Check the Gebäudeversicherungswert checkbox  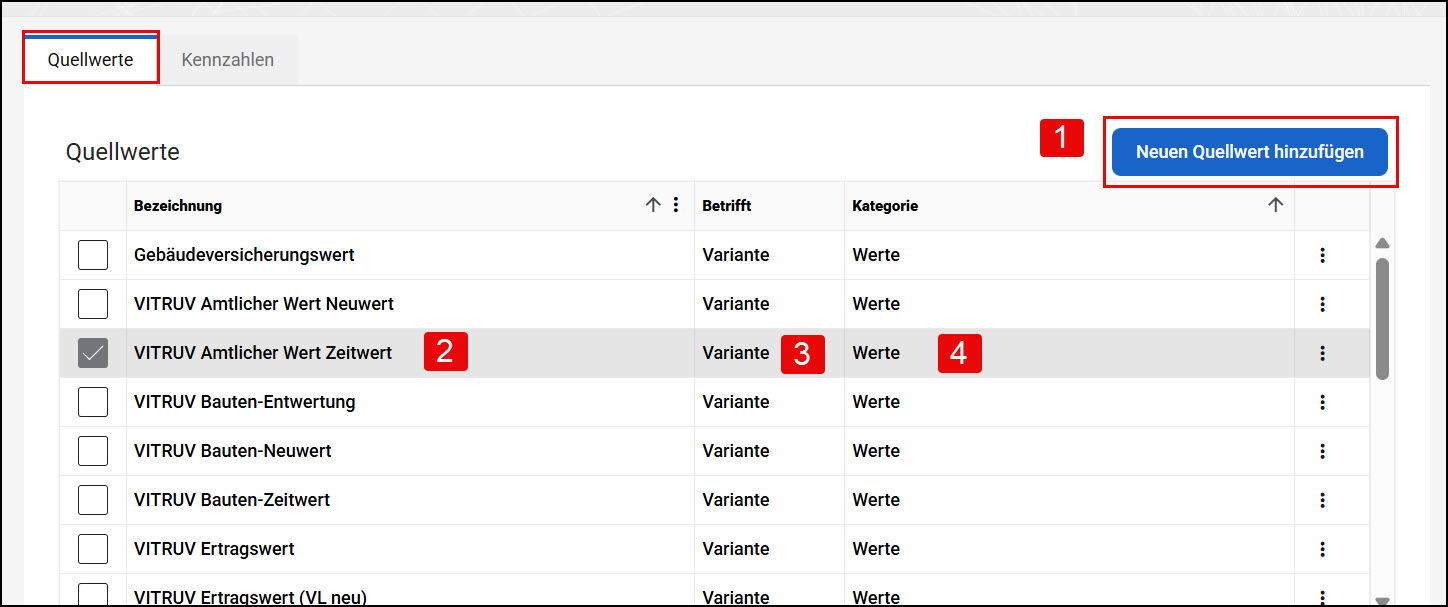[93, 255]
